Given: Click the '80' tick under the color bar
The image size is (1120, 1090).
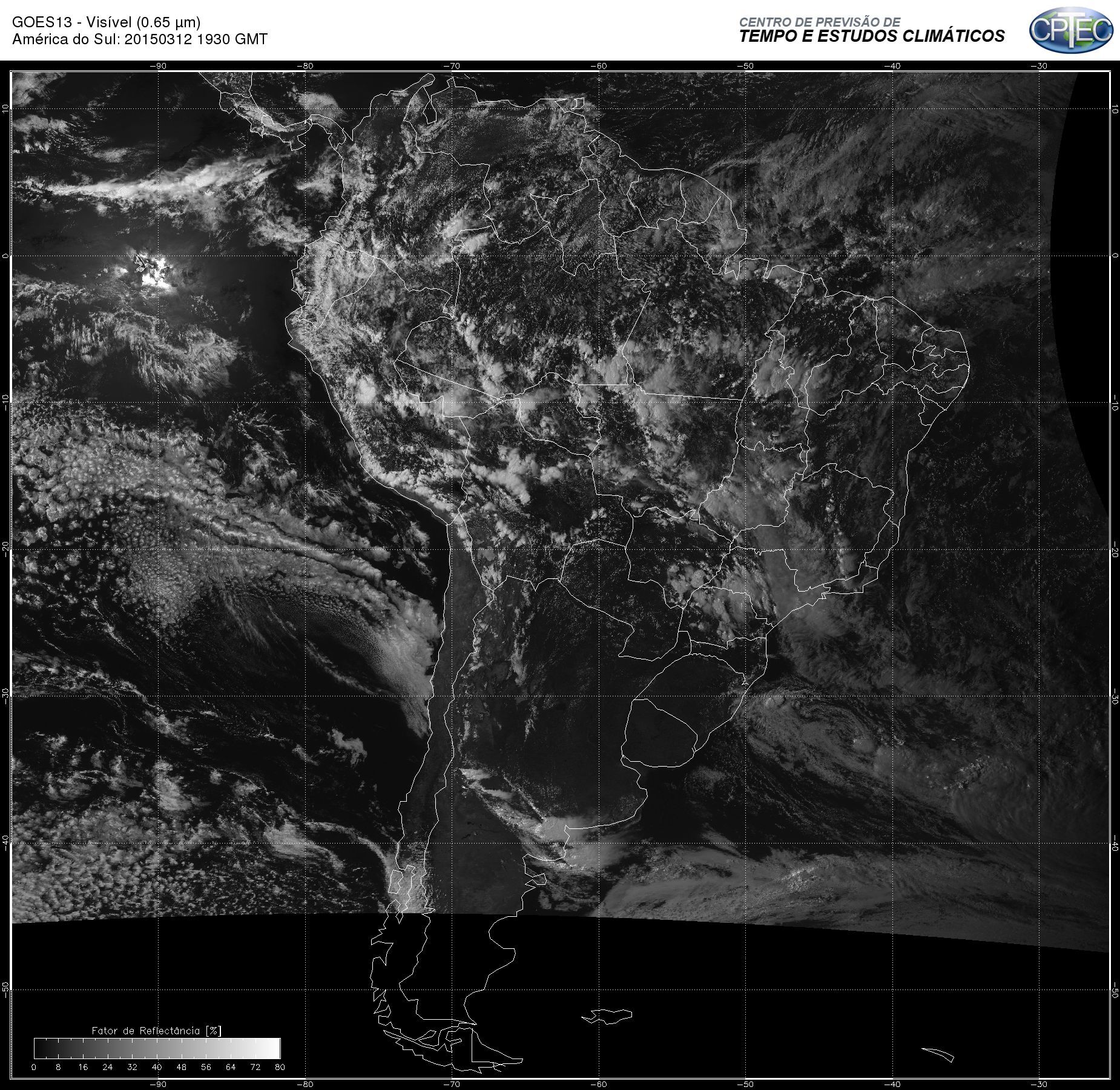Looking at the screenshot, I should tap(280, 1067).
